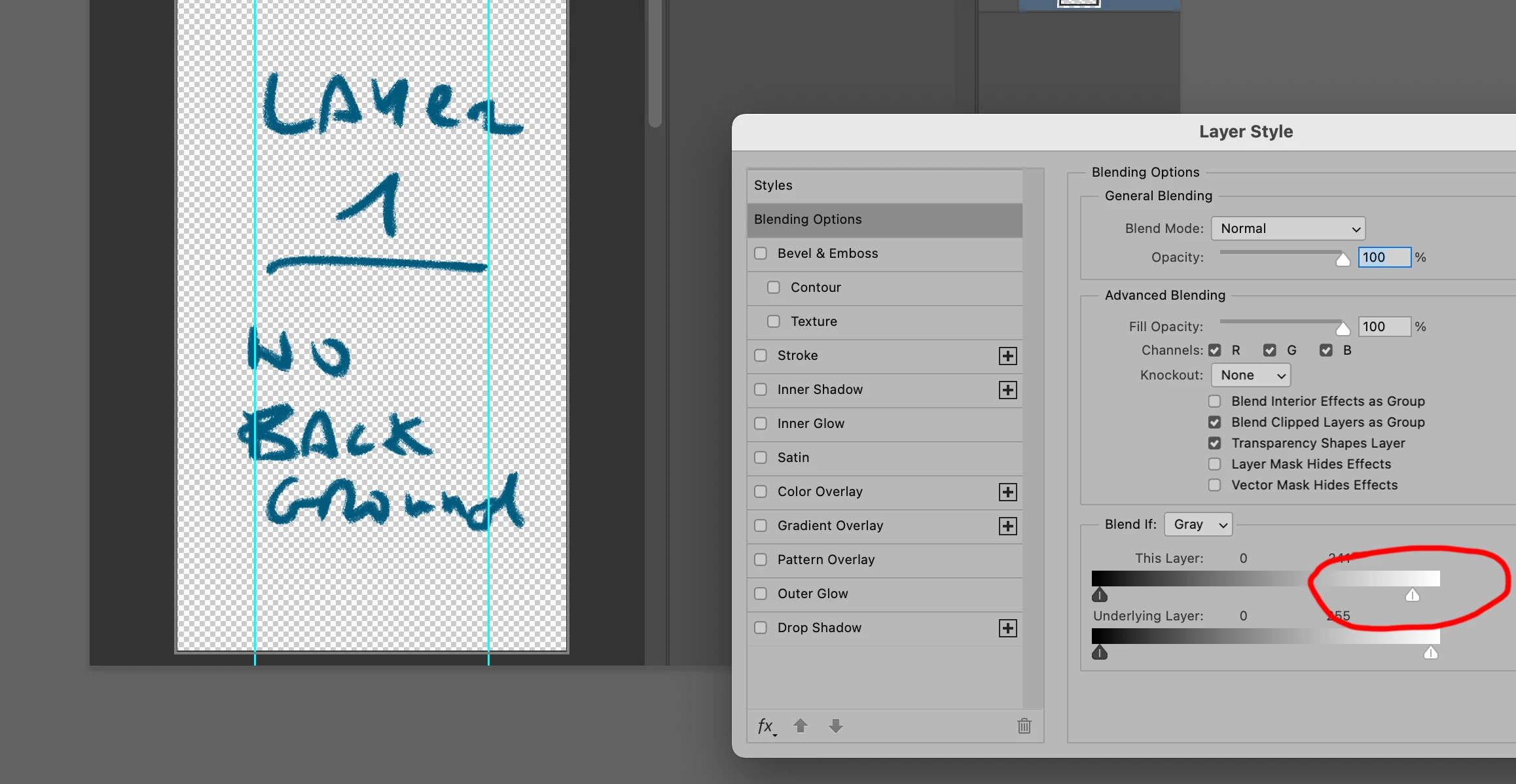Add another Gradient Overlay with plus icon
Viewport: 1516px width, 784px height.
coord(1007,526)
